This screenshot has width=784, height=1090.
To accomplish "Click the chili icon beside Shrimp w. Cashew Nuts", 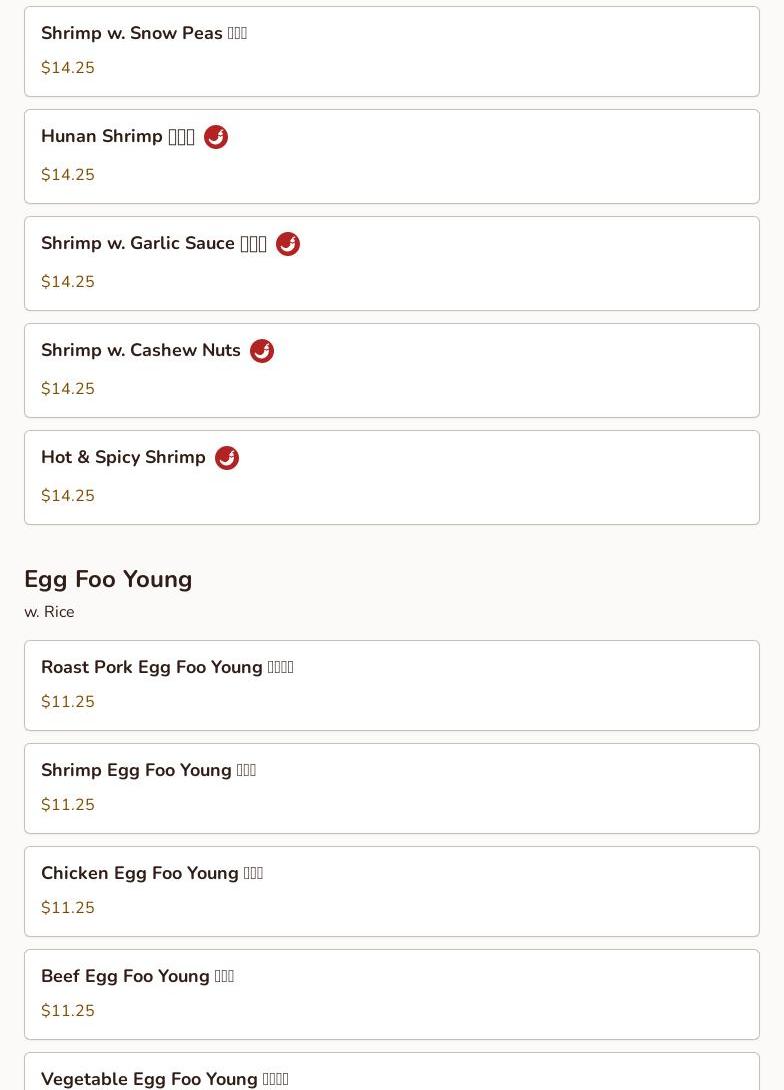I will point(262,351).
